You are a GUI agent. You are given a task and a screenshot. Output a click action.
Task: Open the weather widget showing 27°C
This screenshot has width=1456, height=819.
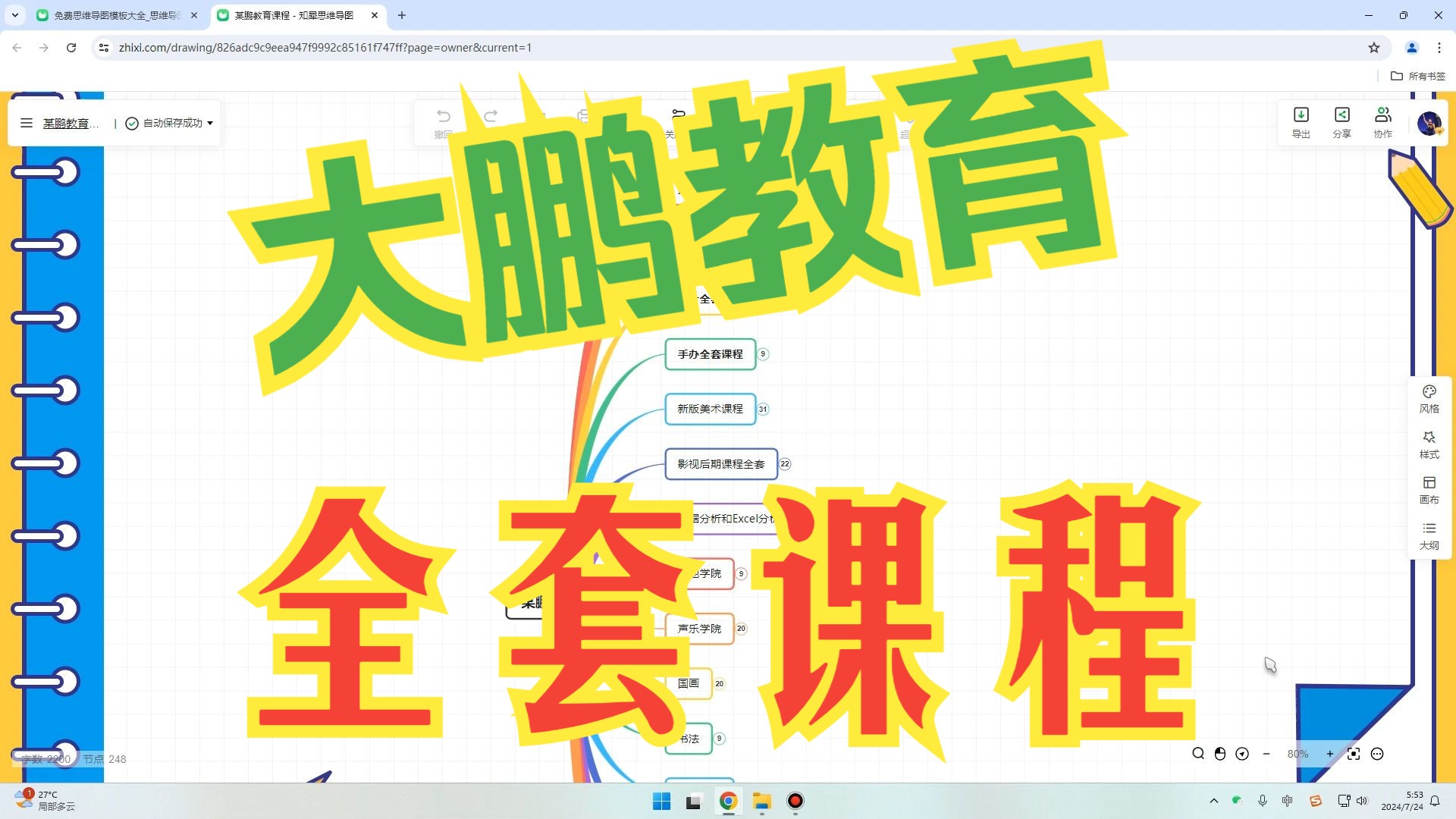tap(45, 801)
